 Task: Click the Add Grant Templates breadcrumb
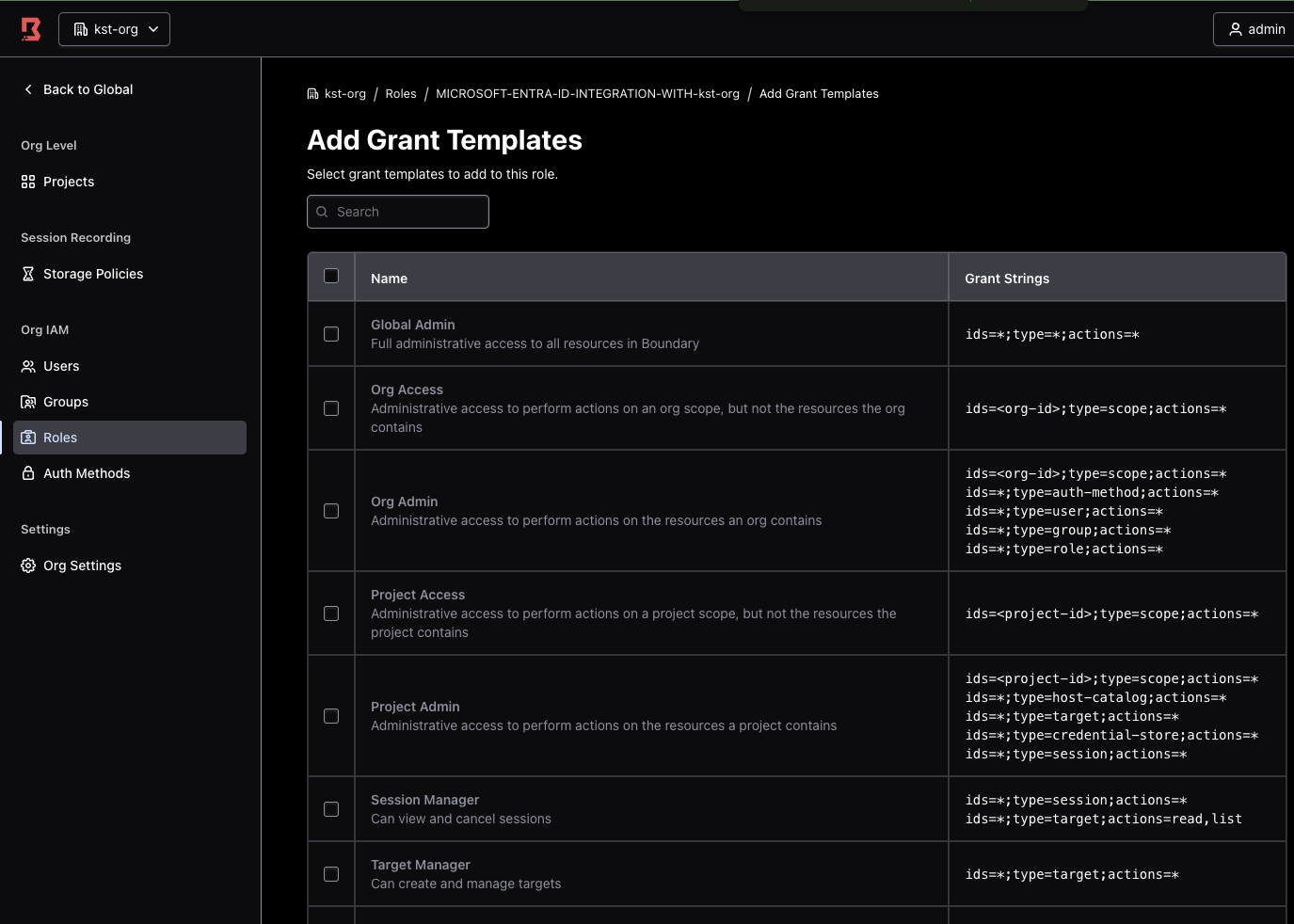click(x=819, y=94)
